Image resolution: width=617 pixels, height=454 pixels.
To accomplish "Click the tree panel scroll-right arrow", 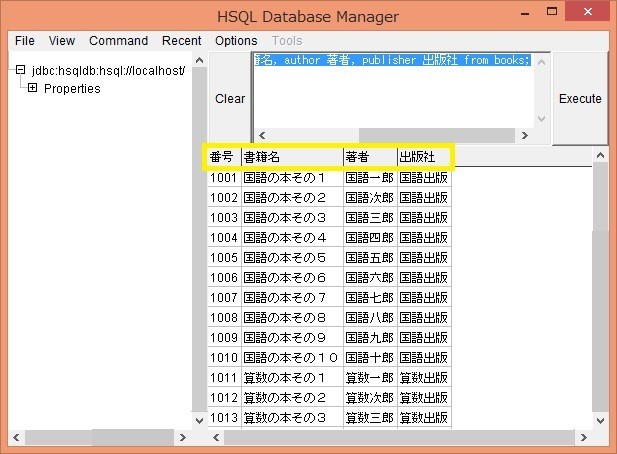I will 182,437.
